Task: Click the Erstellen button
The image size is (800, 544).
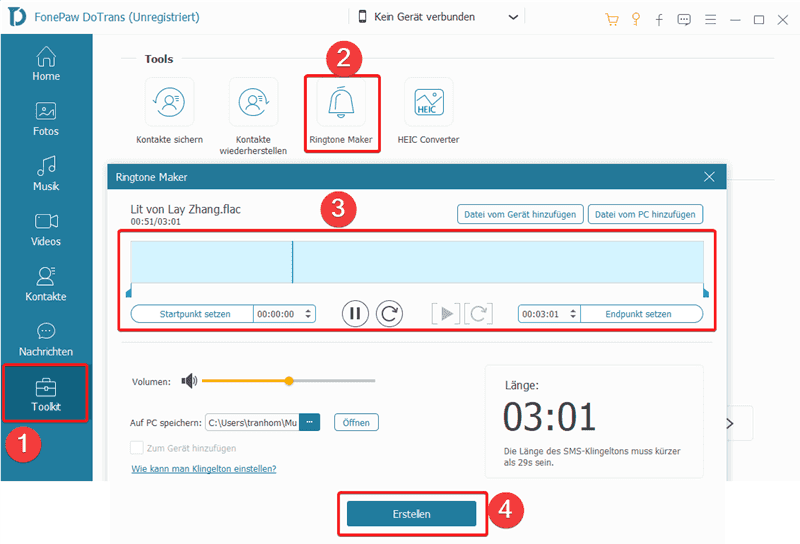Action: tap(411, 514)
